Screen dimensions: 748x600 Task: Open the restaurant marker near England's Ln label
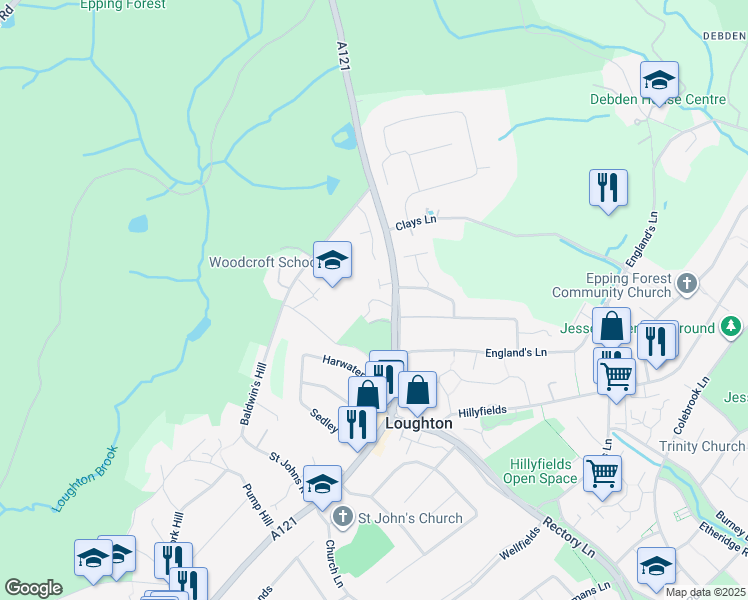(x=608, y=191)
